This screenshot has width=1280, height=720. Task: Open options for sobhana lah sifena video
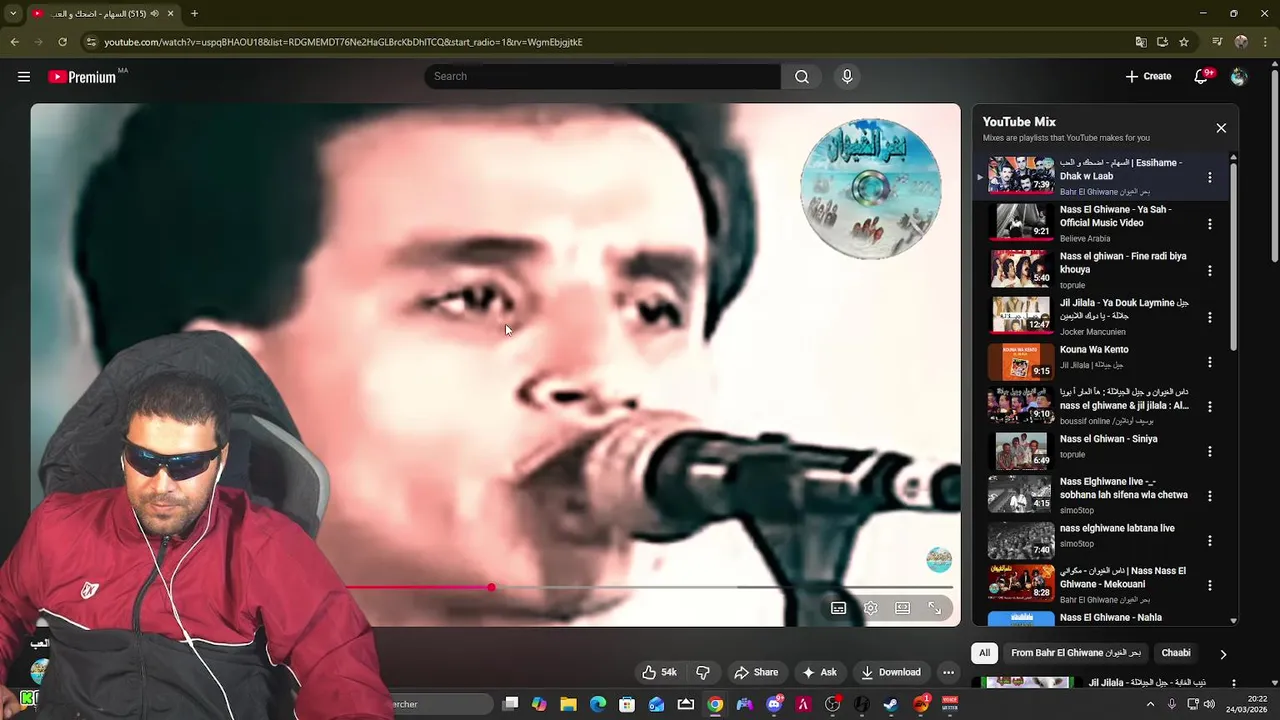pos(1209,496)
